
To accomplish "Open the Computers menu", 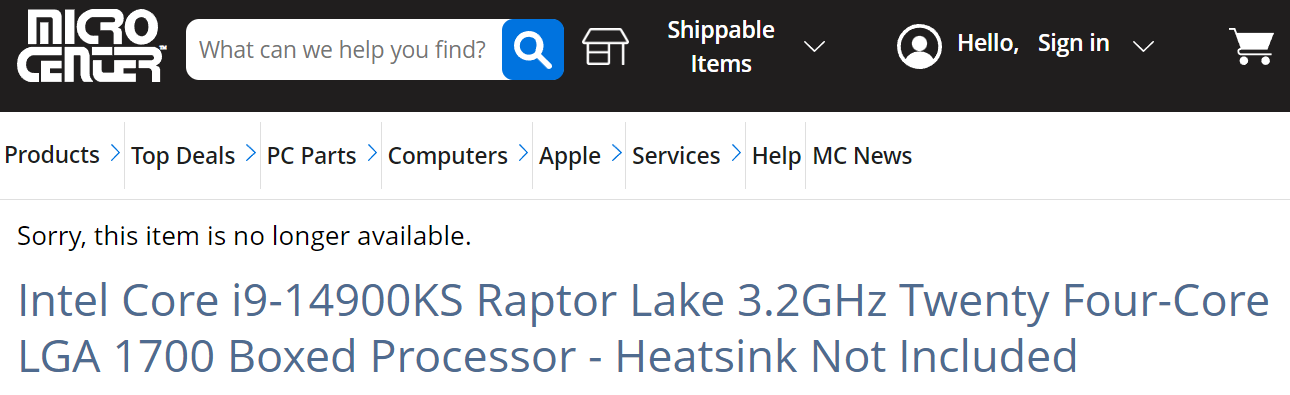I will (448, 156).
